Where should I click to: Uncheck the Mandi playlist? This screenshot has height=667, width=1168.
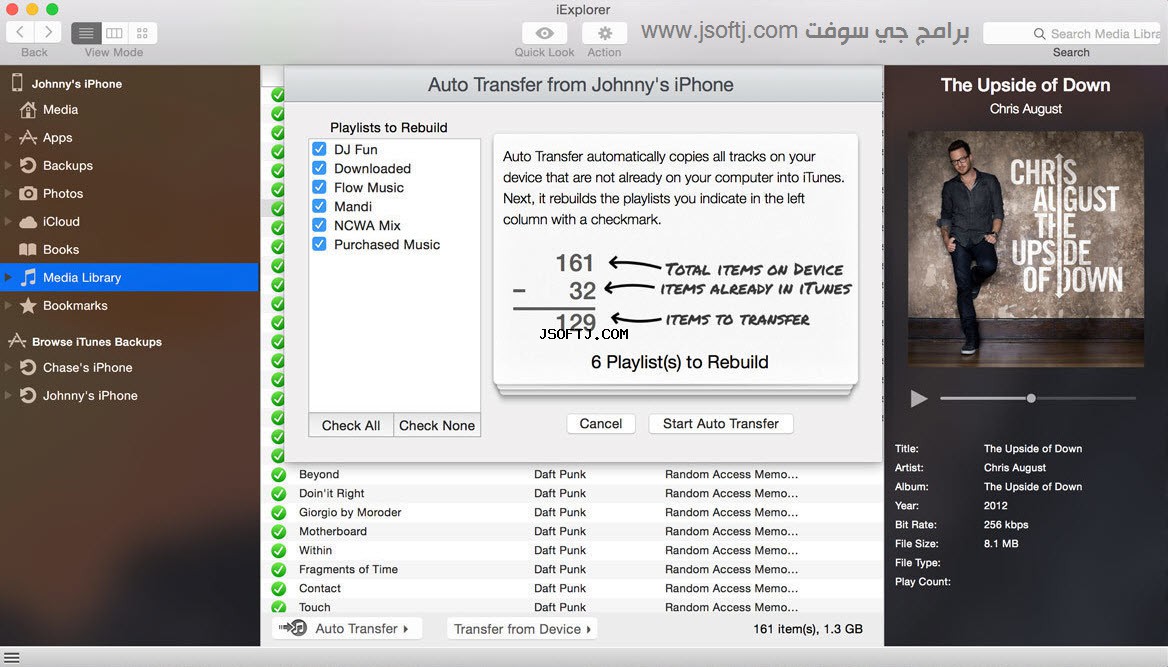coord(319,206)
